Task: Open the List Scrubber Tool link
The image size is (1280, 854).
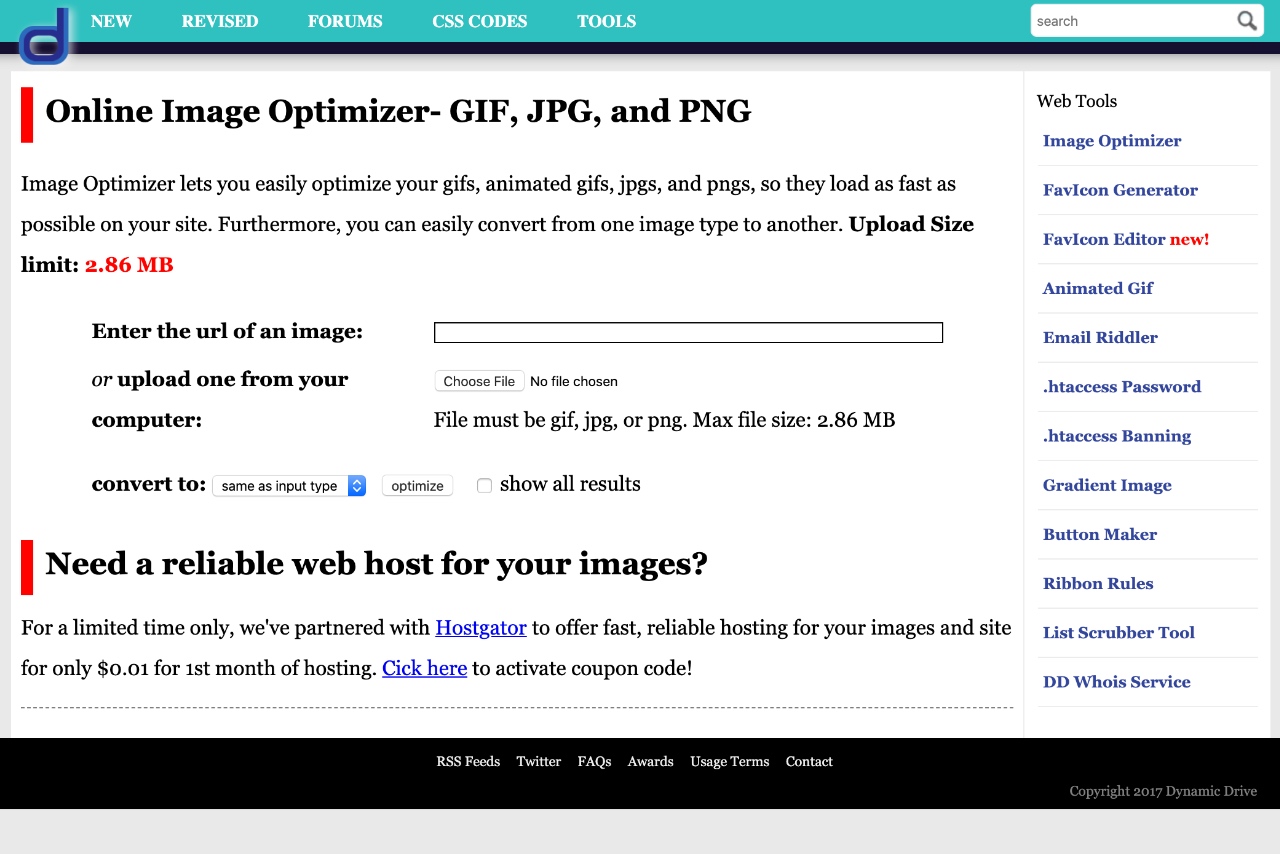Action: pos(1119,632)
